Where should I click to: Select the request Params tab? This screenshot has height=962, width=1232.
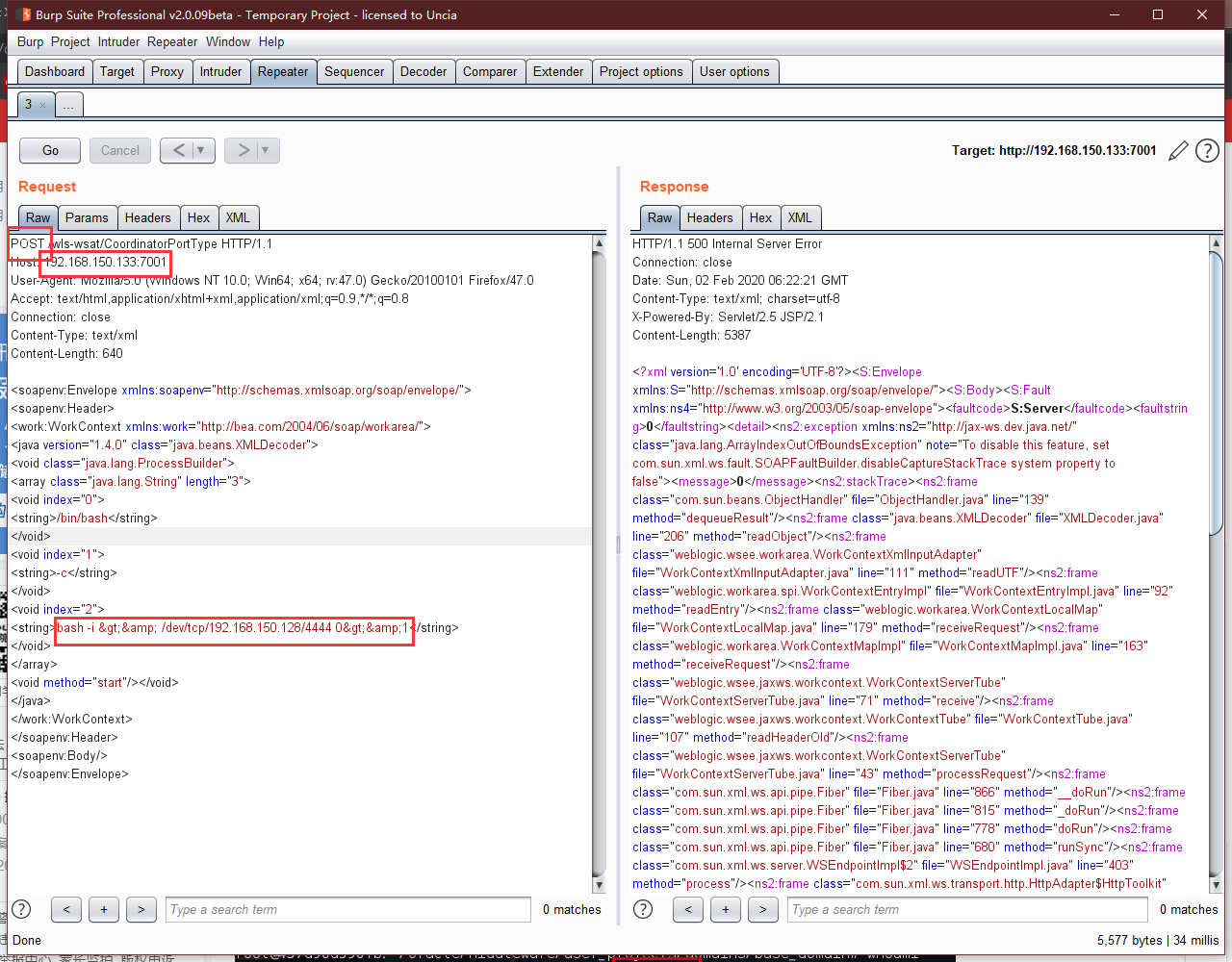click(x=88, y=217)
